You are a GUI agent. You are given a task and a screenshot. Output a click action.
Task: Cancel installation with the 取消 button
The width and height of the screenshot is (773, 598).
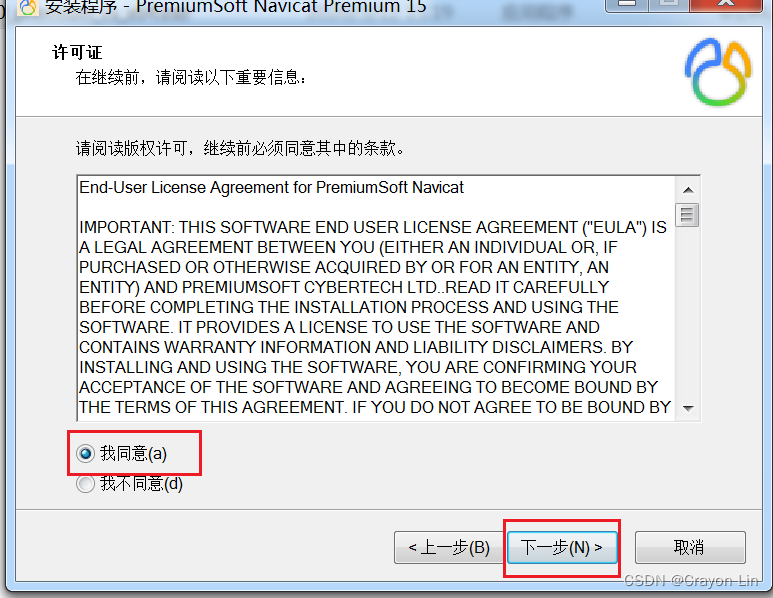coord(690,547)
